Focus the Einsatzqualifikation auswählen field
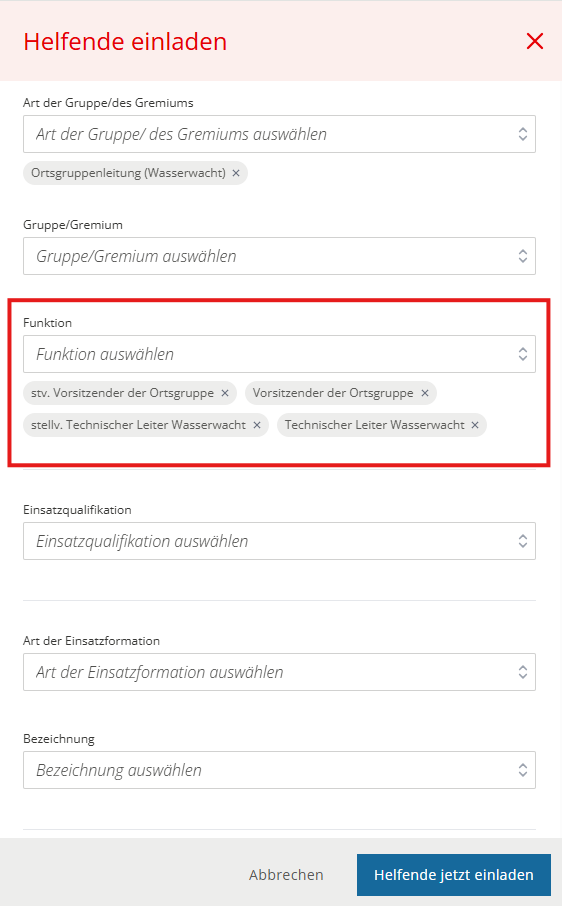Image resolution: width=562 pixels, height=906 pixels. point(280,541)
